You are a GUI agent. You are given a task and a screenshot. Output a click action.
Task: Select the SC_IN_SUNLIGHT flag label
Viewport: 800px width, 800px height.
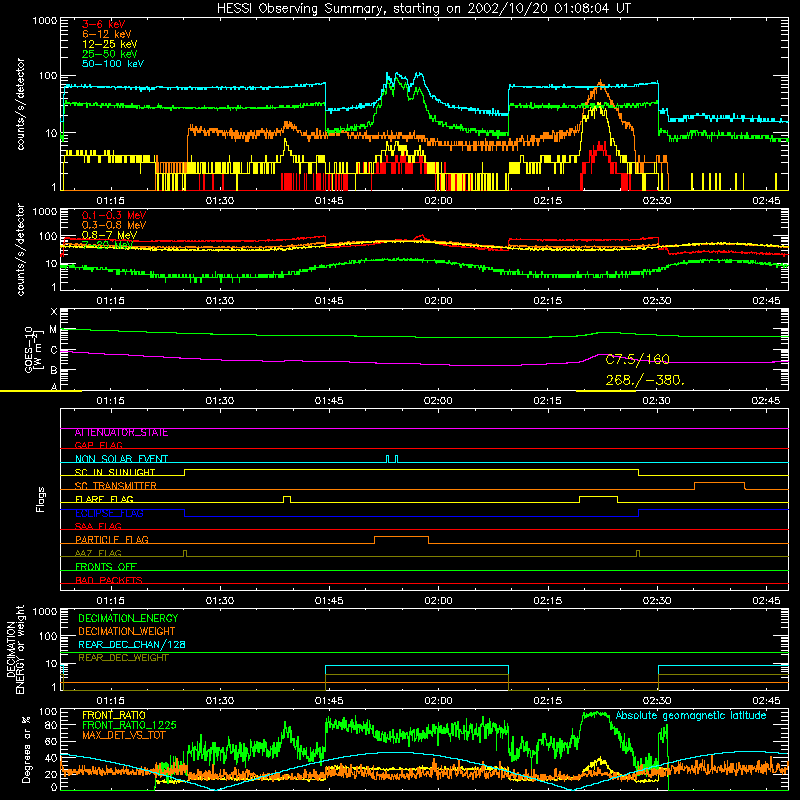click(115, 472)
